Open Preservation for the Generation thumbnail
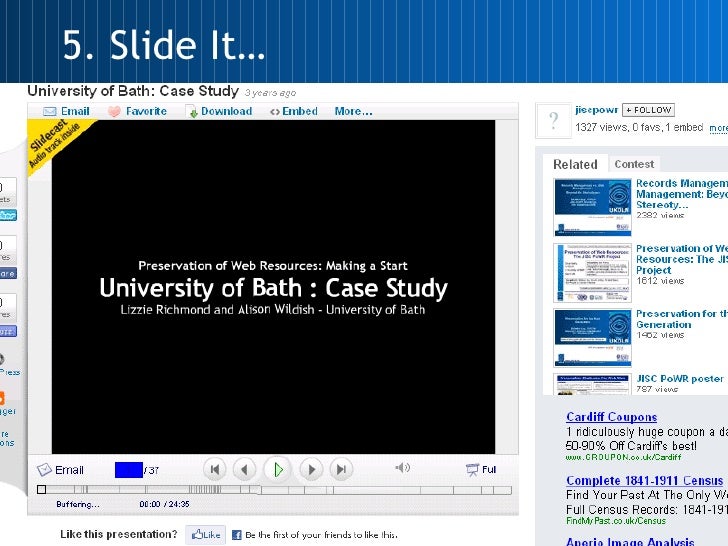Screen dimensions: 728x546 point(592,338)
